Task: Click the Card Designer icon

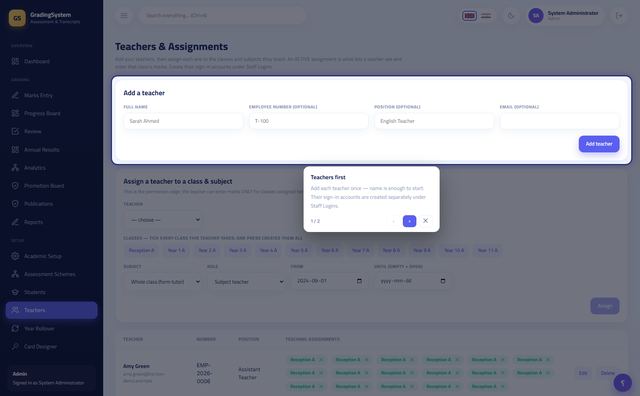Action: (15, 346)
